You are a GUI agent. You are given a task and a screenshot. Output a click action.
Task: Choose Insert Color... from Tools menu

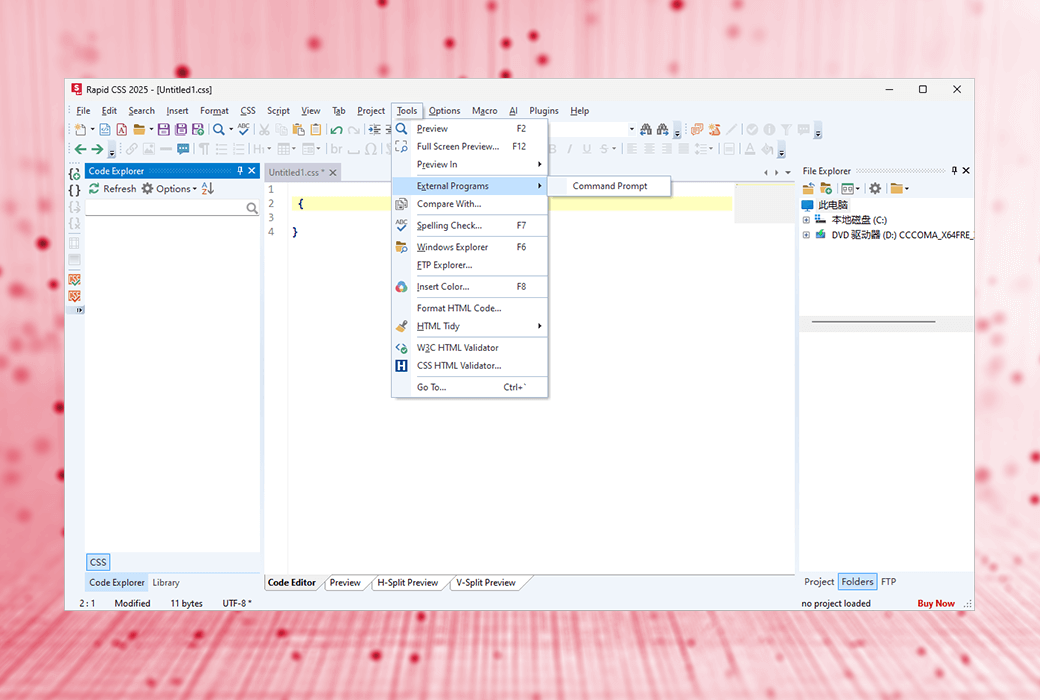pyautogui.click(x=470, y=287)
